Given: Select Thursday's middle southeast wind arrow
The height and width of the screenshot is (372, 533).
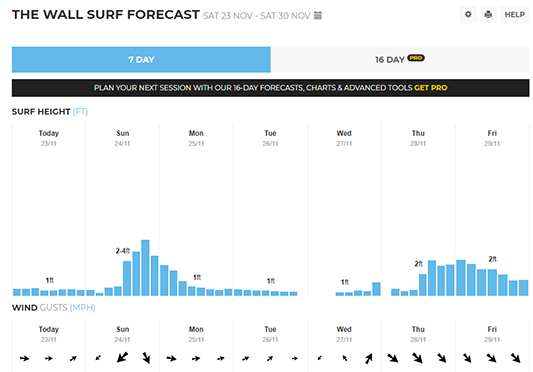Looking at the screenshot, I should tap(417, 358).
